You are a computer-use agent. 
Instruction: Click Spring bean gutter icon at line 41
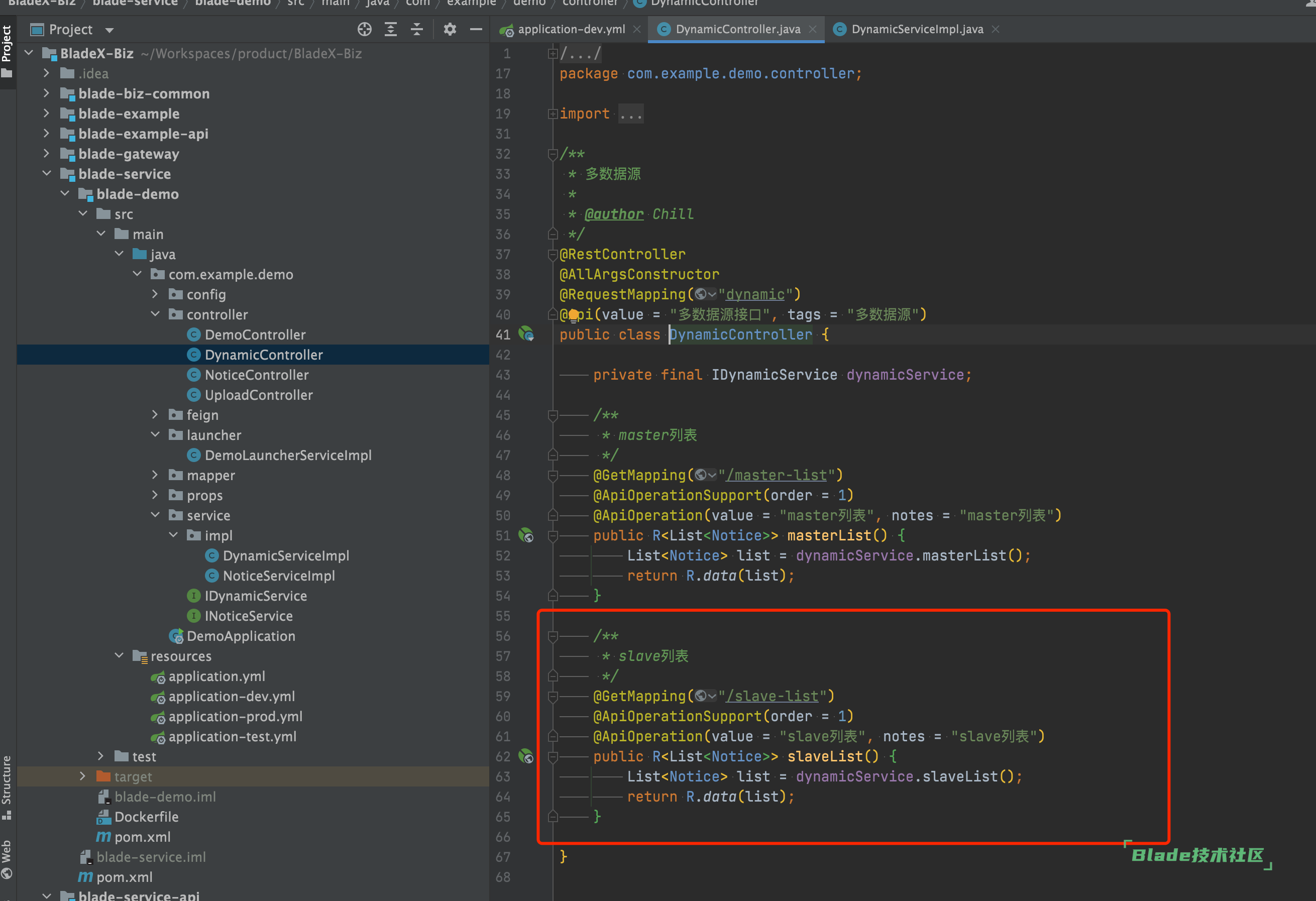pos(526,333)
